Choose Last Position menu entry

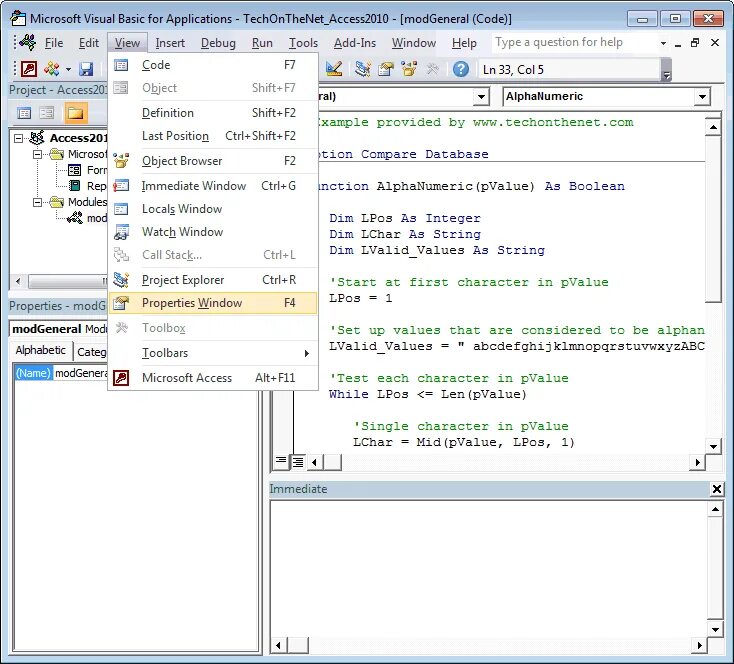tap(213, 136)
